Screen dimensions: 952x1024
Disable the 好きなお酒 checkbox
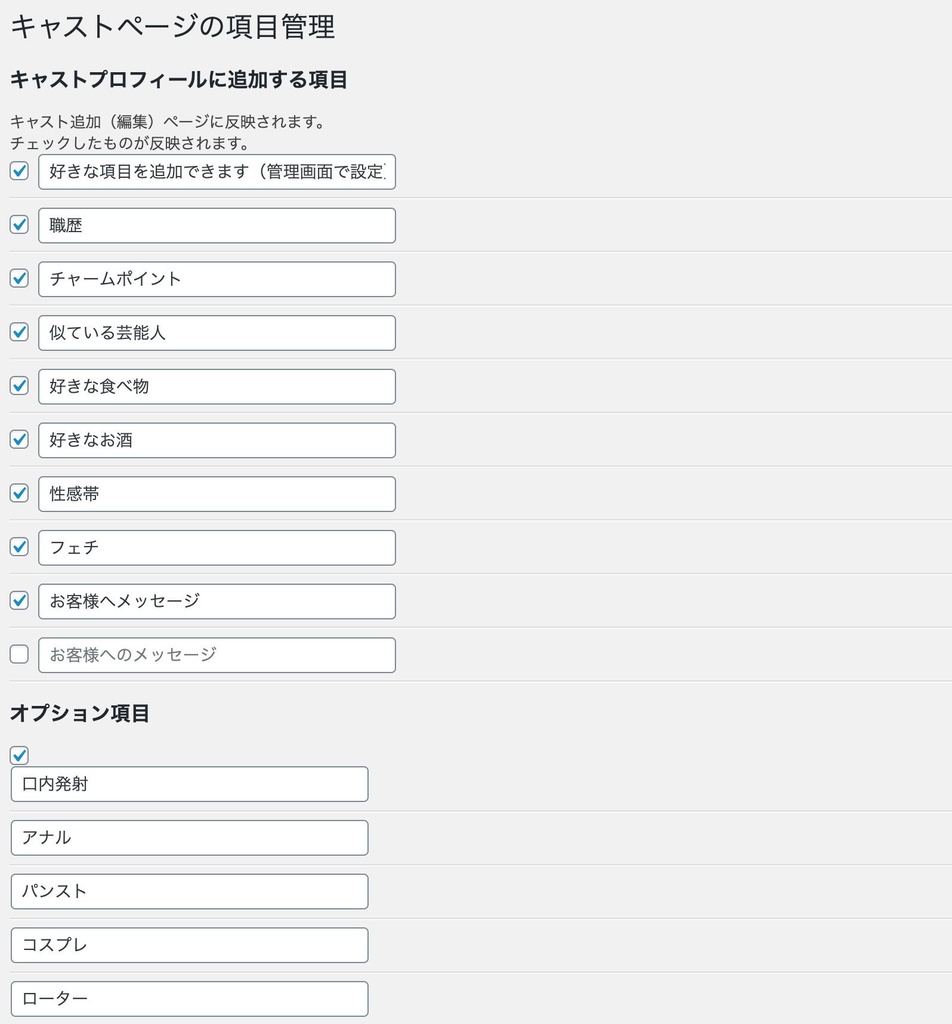(18, 439)
